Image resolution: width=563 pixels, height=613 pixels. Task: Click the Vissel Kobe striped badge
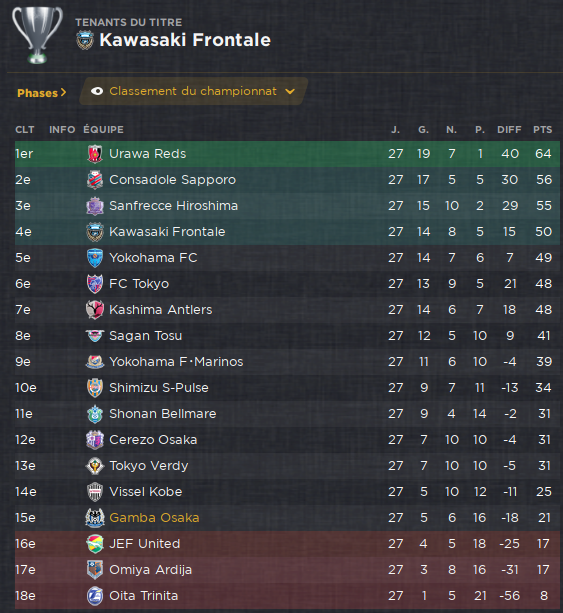point(95,492)
